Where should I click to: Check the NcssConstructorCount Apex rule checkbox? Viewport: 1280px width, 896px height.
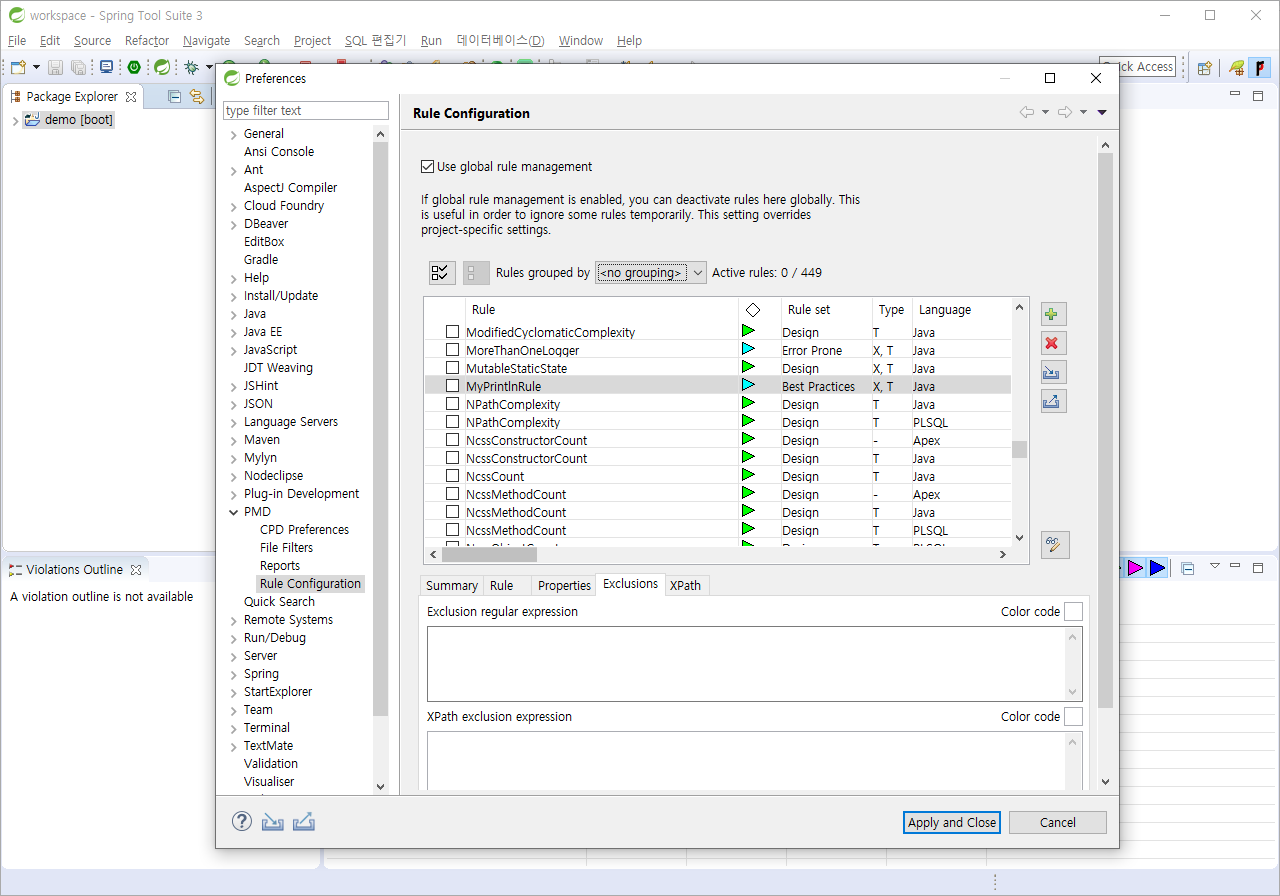click(x=453, y=440)
